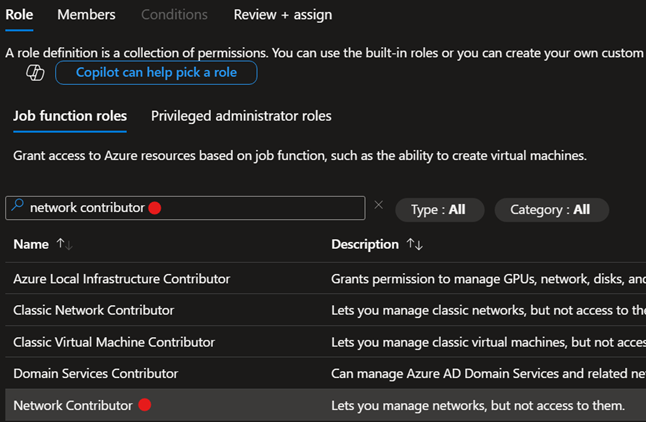Switch to the Role tab
646x422 pixels.
click(x=19, y=15)
